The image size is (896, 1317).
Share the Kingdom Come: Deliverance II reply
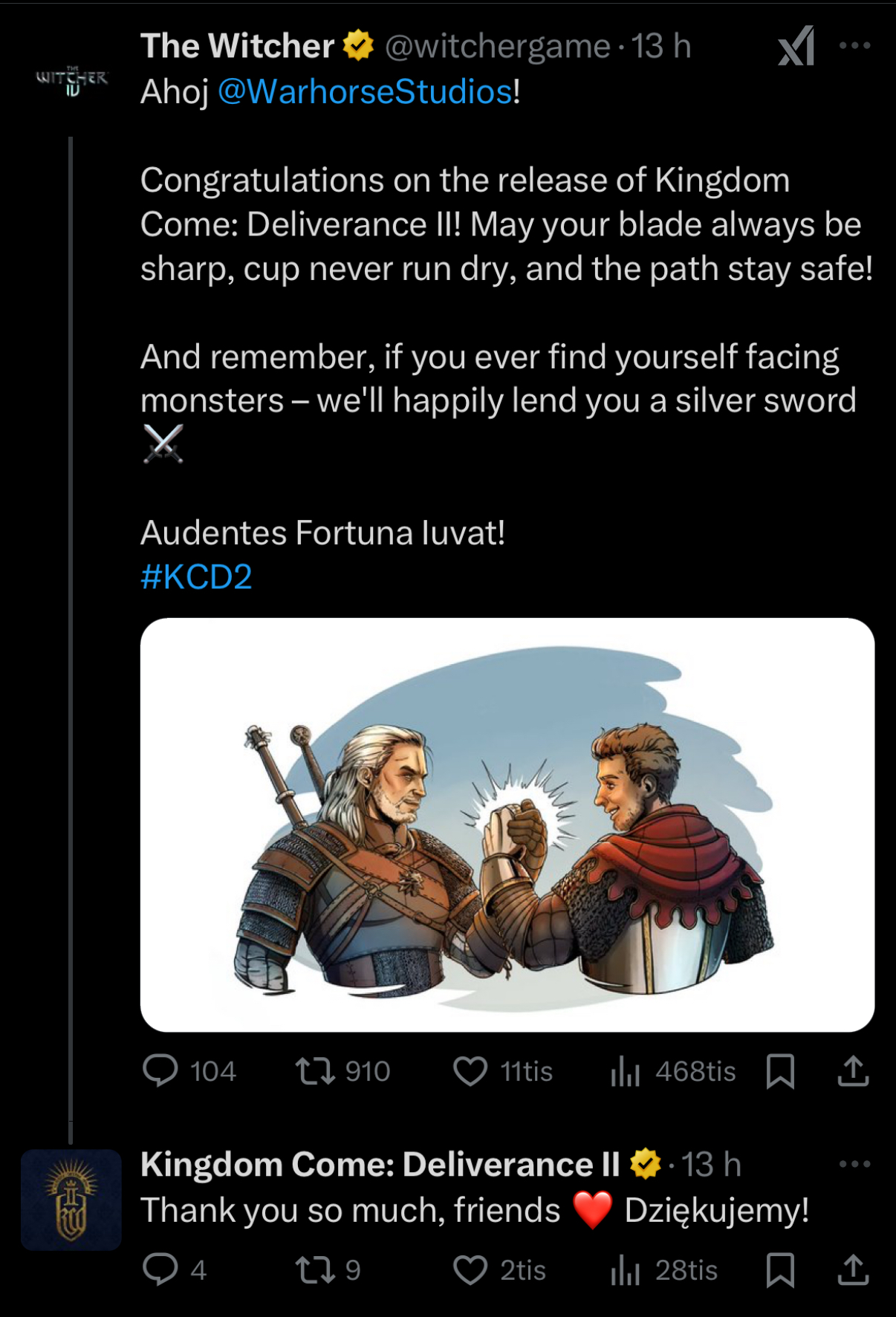tap(853, 1269)
